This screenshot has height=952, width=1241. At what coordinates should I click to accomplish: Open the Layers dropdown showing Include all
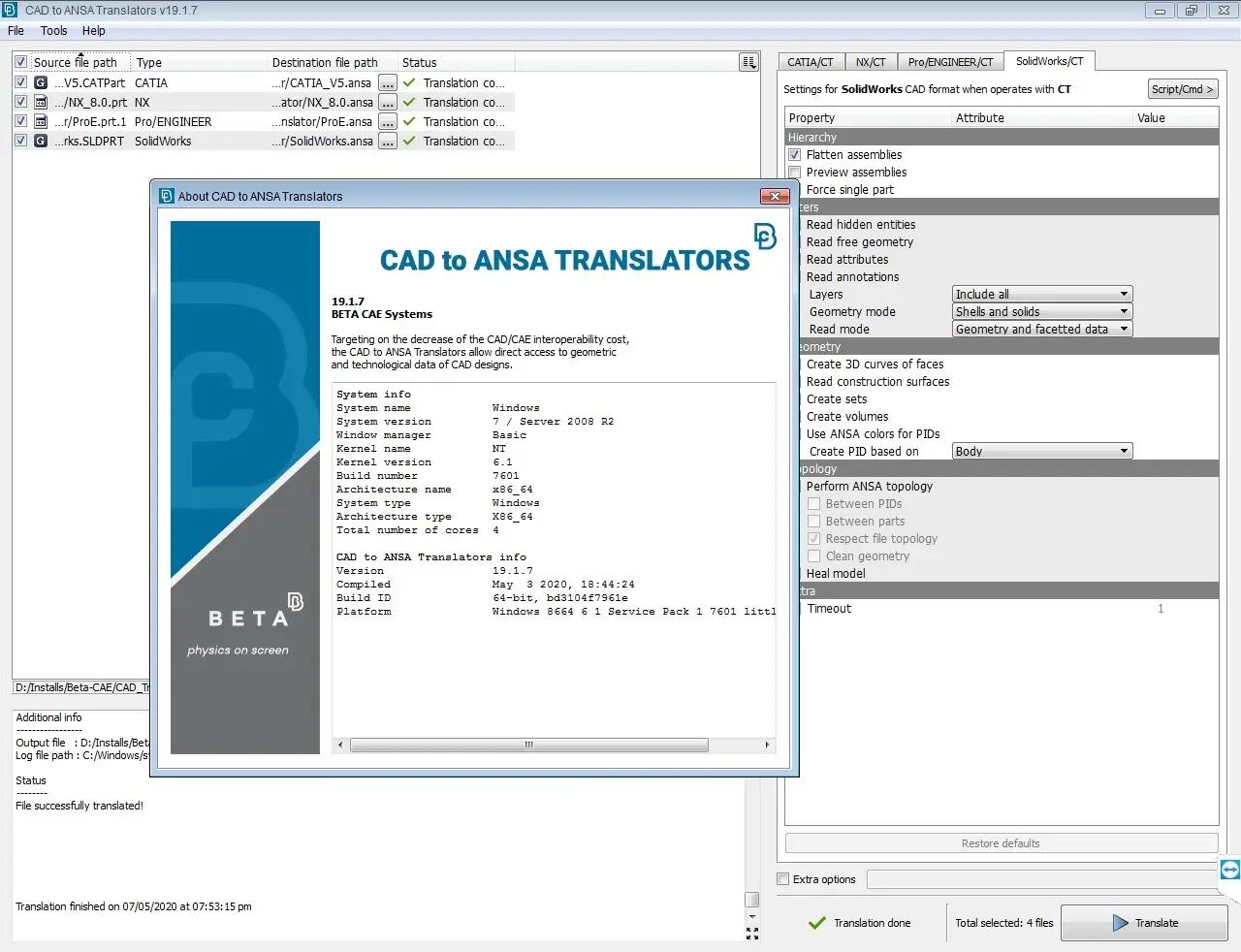pyautogui.click(x=1042, y=295)
